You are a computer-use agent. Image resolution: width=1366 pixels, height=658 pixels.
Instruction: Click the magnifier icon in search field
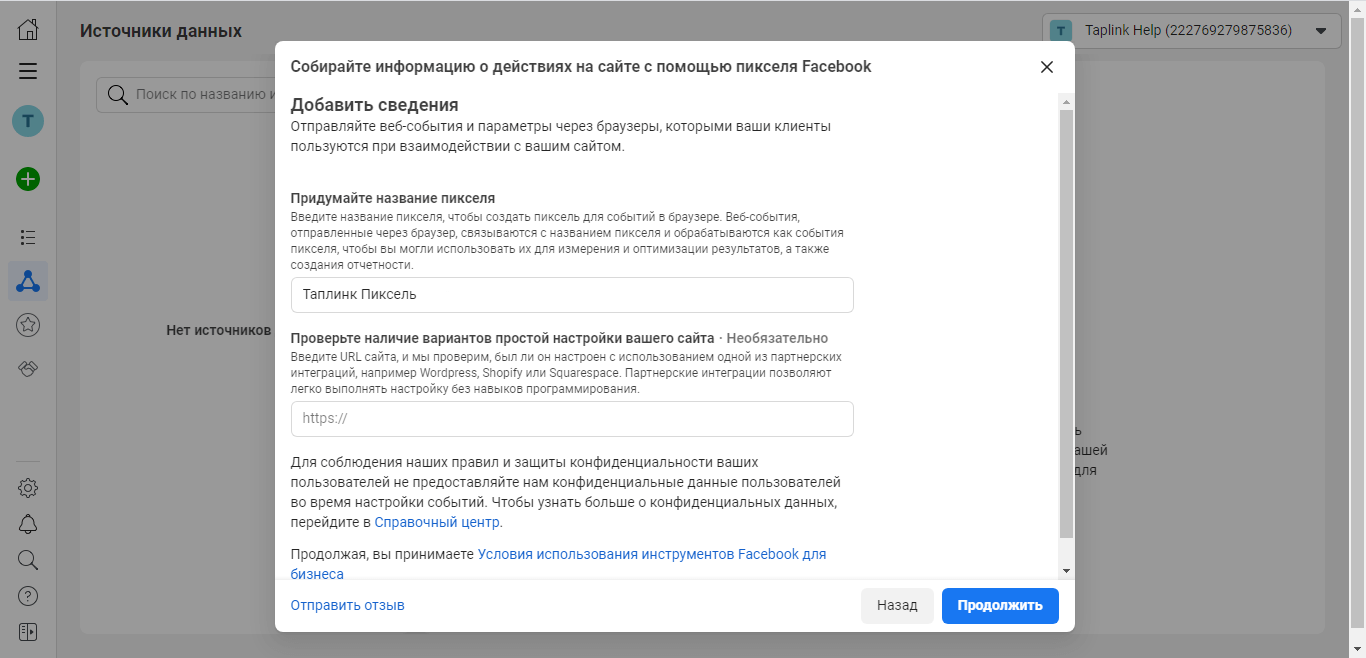pyautogui.click(x=117, y=95)
